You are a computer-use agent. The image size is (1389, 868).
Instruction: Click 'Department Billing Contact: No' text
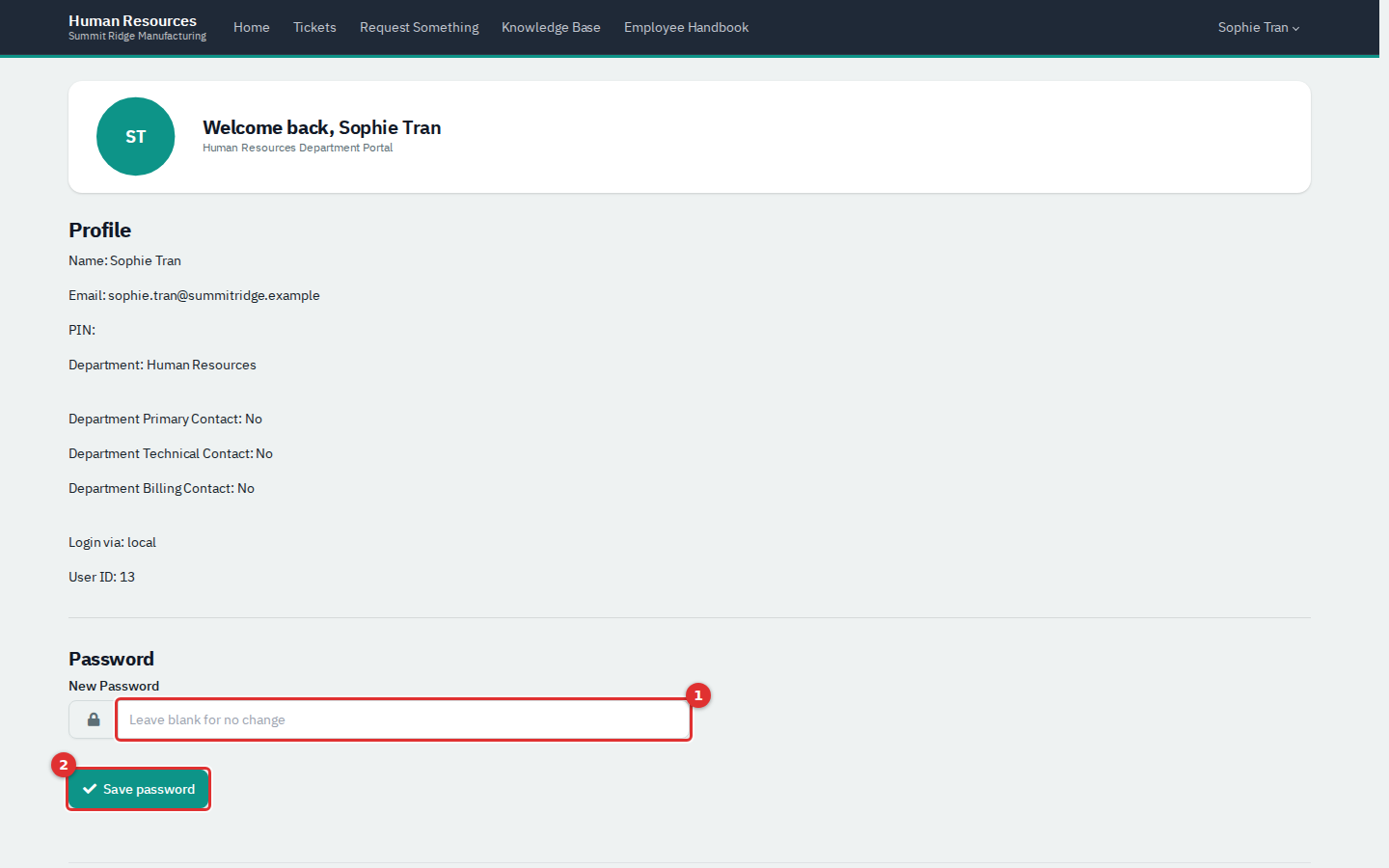(x=161, y=488)
